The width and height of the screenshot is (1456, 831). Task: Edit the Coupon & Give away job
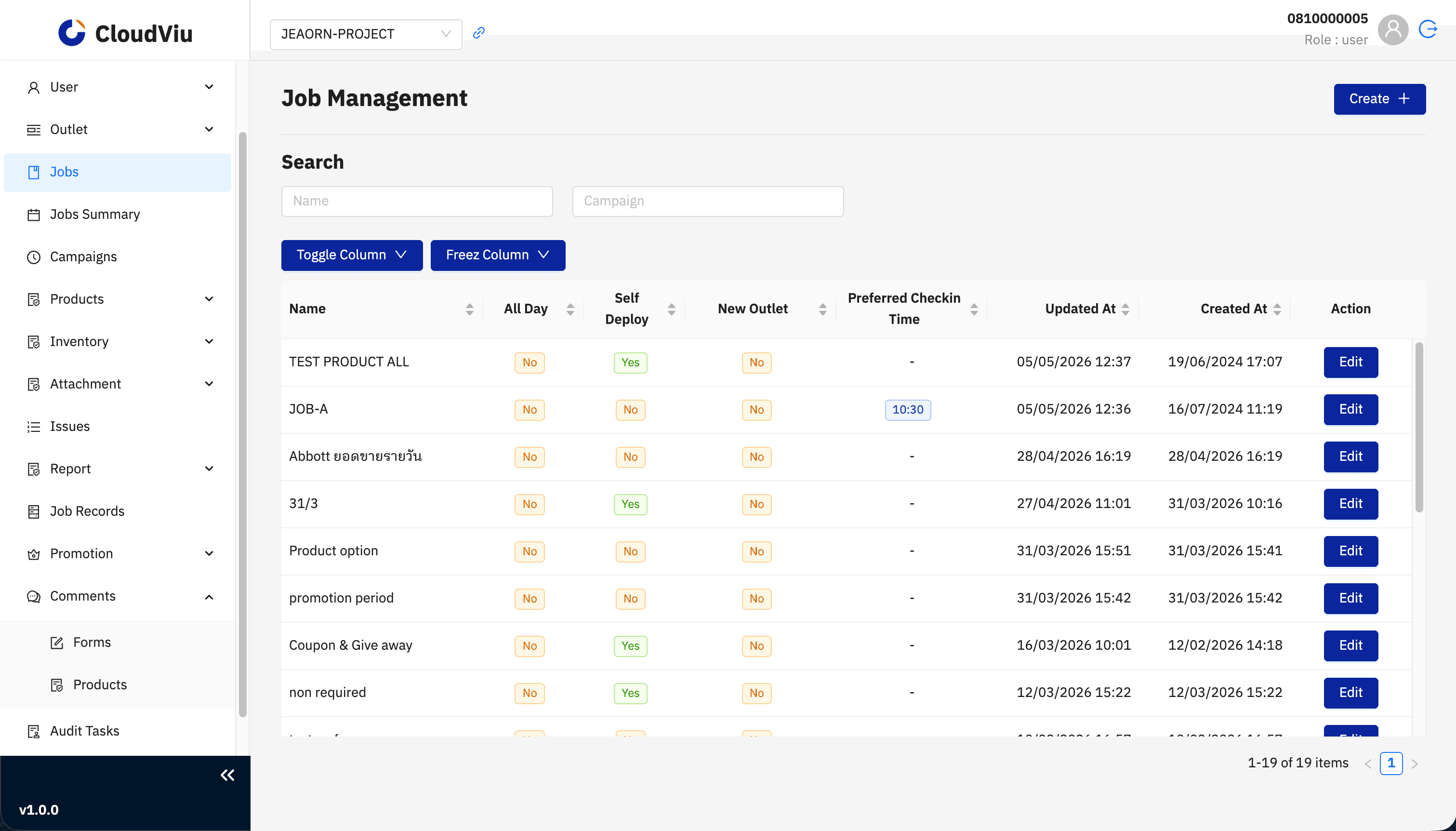click(x=1350, y=645)
